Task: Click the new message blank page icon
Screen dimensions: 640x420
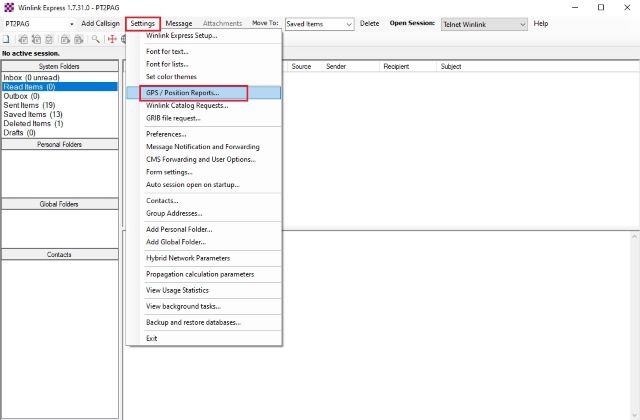Action: point(6,39)
